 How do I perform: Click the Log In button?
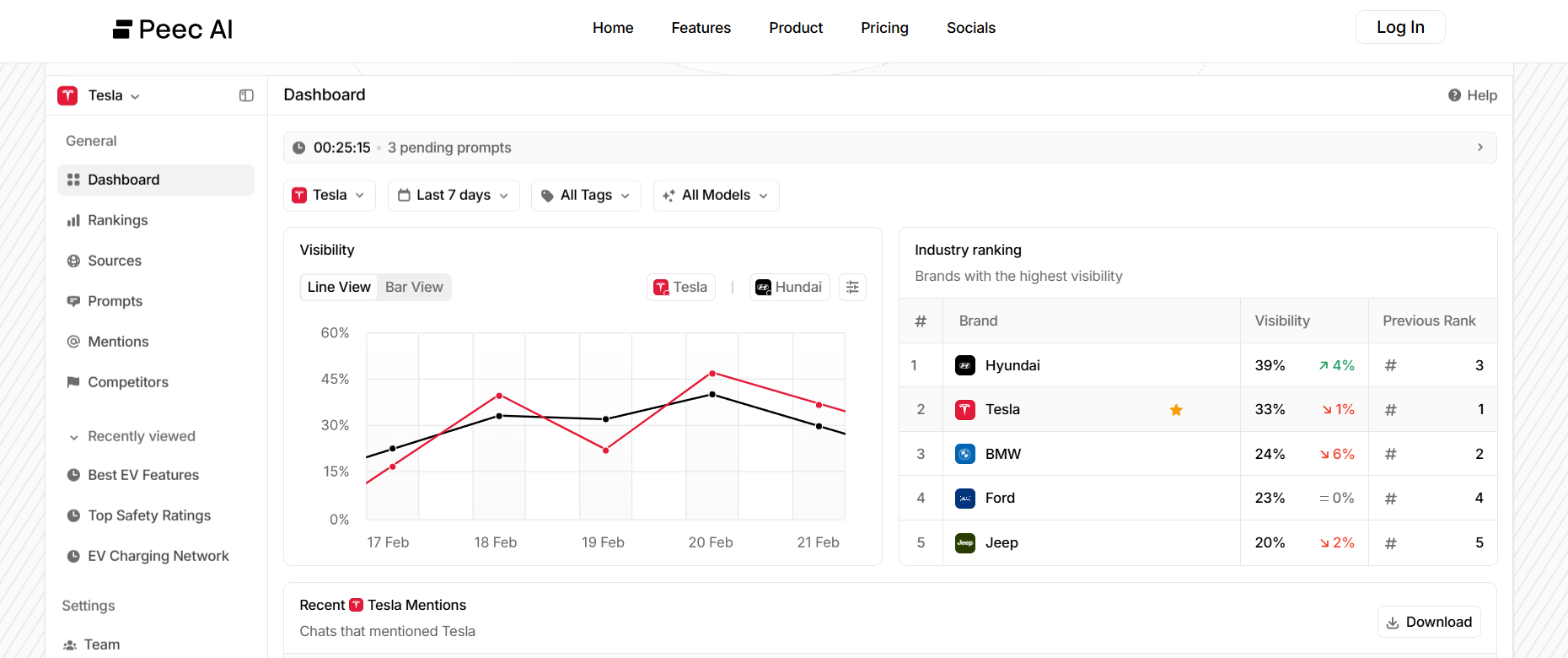tap(1400, 27)
